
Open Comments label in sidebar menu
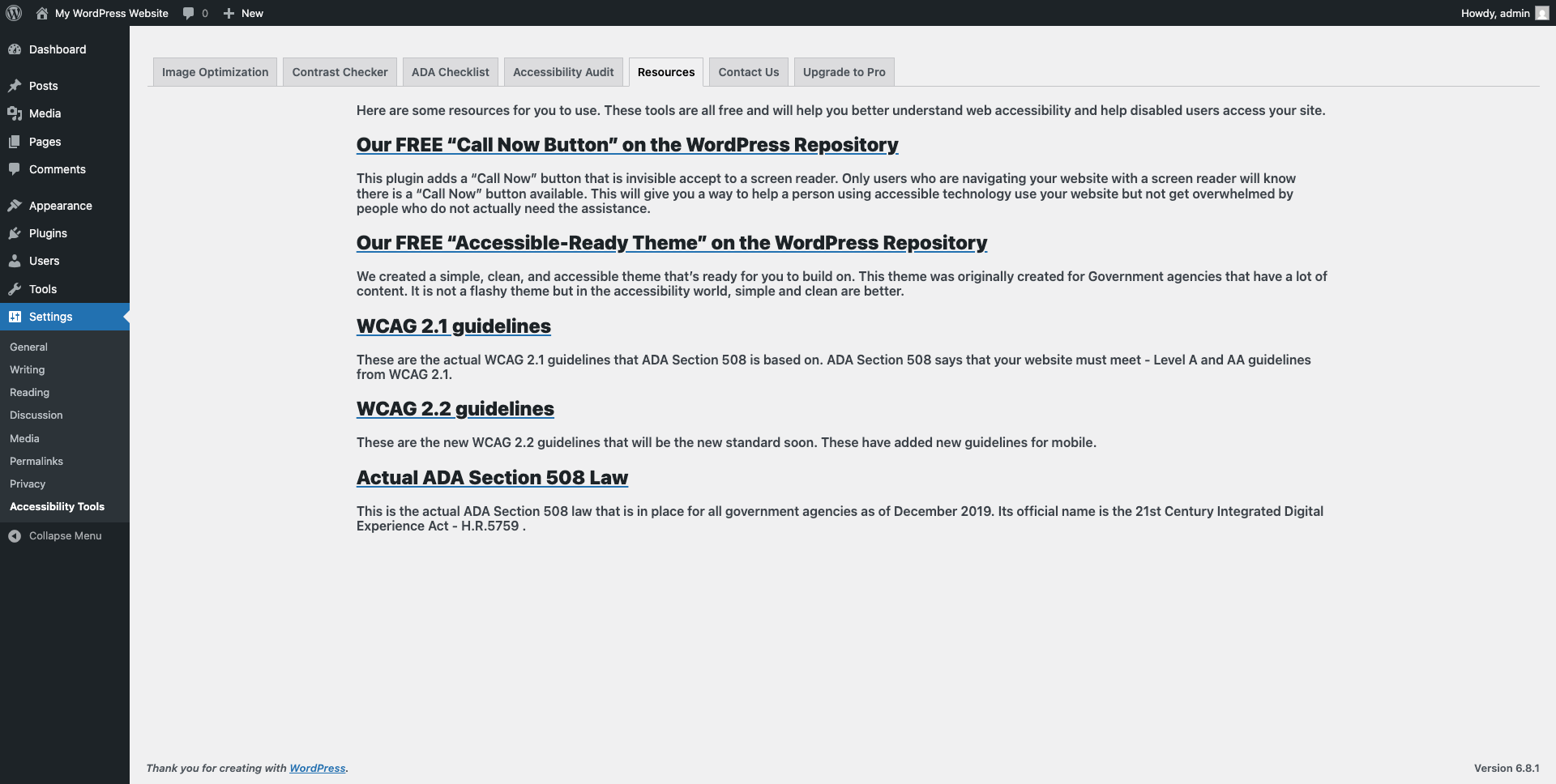click(58, 169)
